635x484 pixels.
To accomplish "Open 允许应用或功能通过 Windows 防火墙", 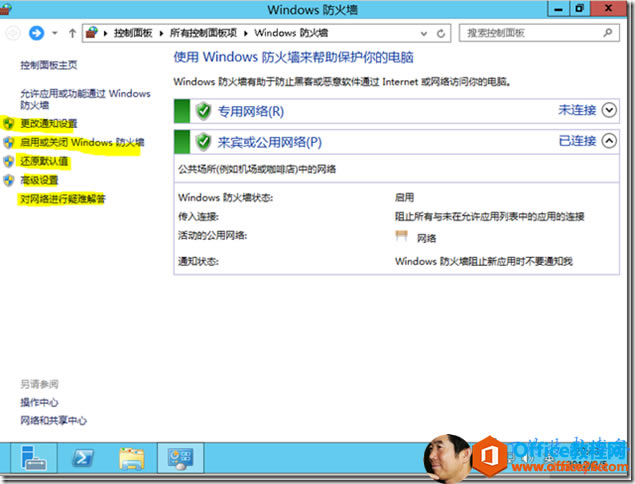I will 85,99.
